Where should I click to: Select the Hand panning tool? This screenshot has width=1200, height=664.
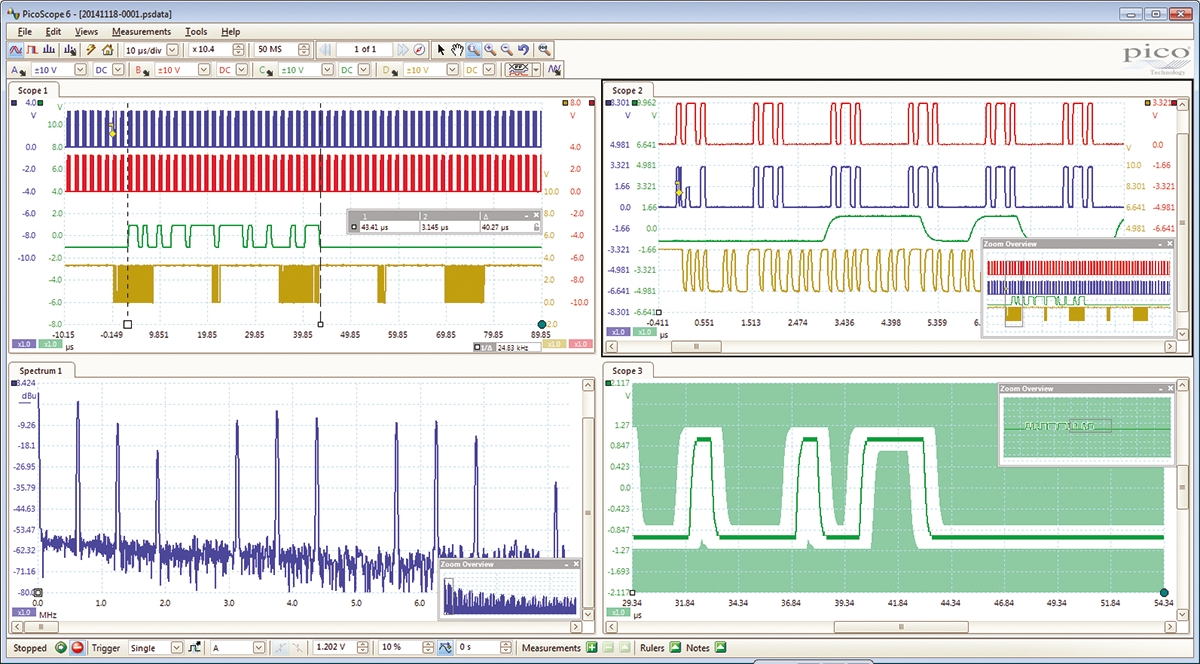[x=457, y=48]
